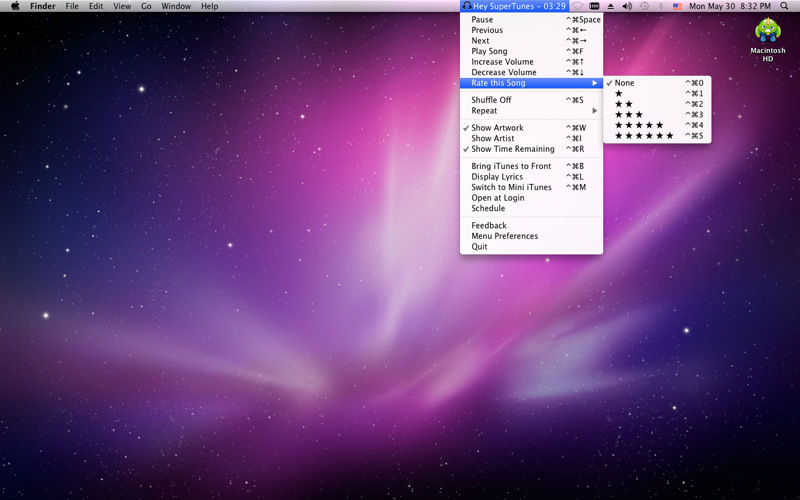Image resolution: width=800 pixels, height=500 pixels.
Task: Click the battery status icon
Action: [x=594, y=6]
